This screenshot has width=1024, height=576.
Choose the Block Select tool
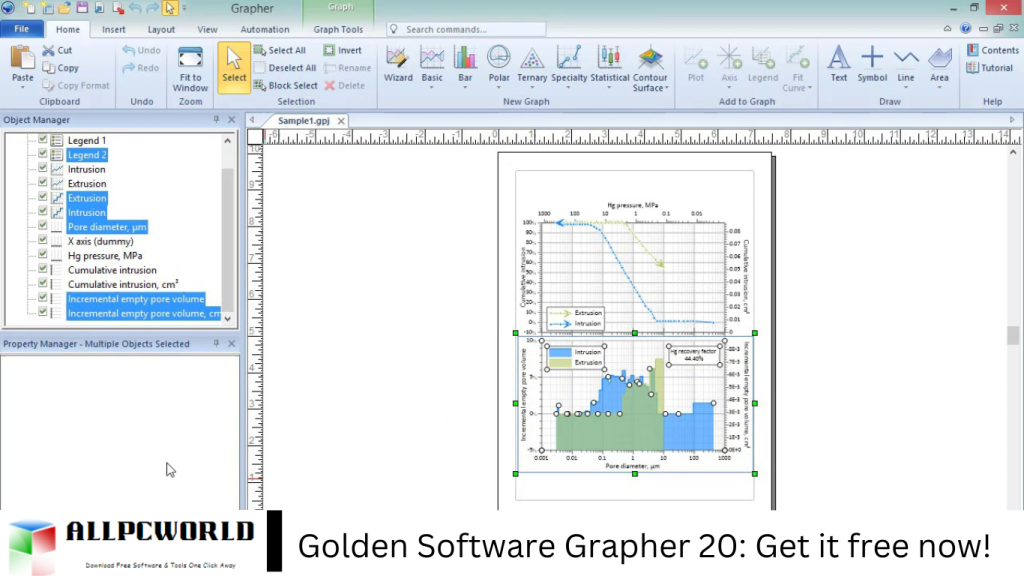(285, 86)
